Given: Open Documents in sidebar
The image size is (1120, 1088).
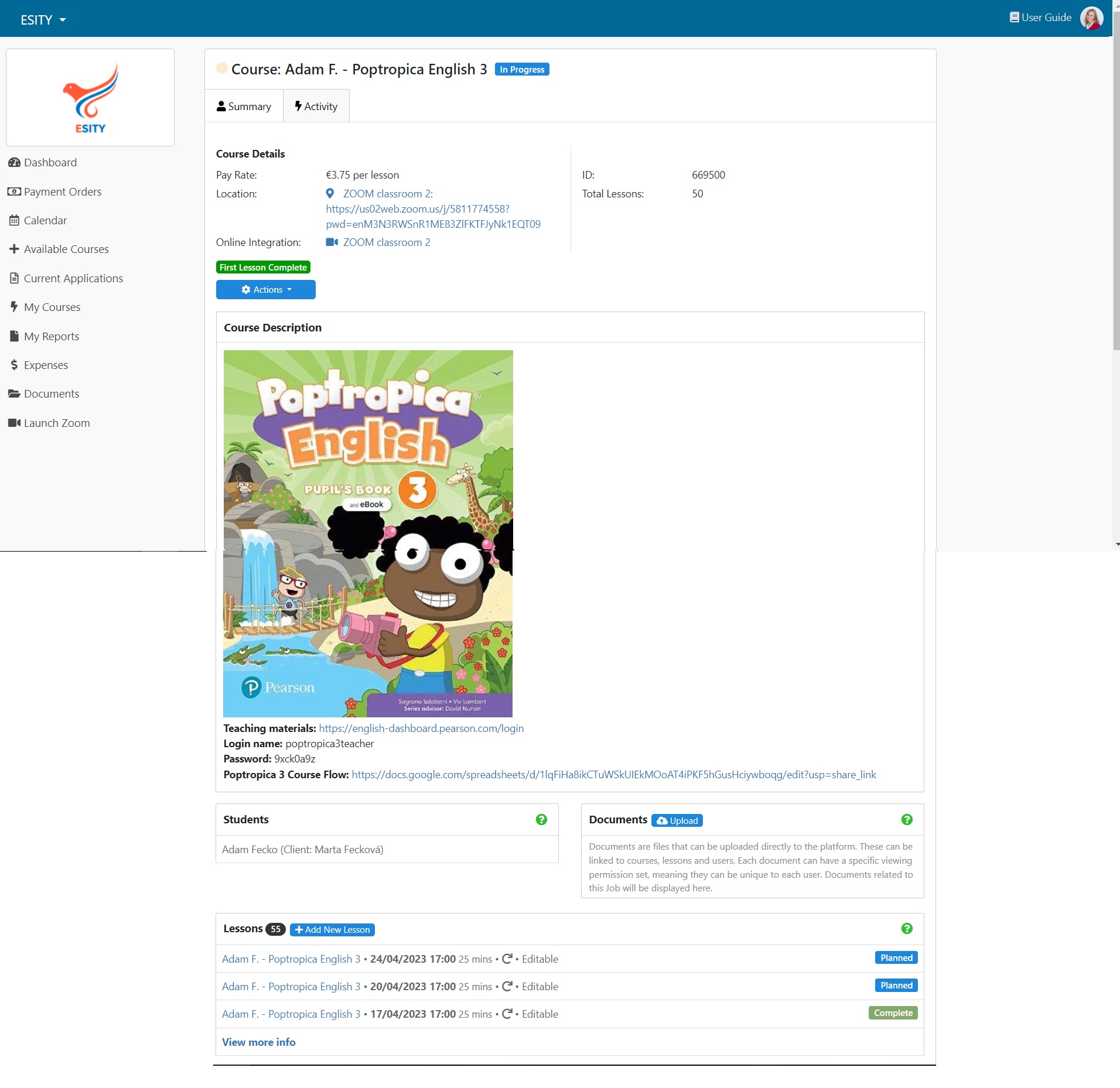Looking at the screenshot, I should (x=52, y=394).
